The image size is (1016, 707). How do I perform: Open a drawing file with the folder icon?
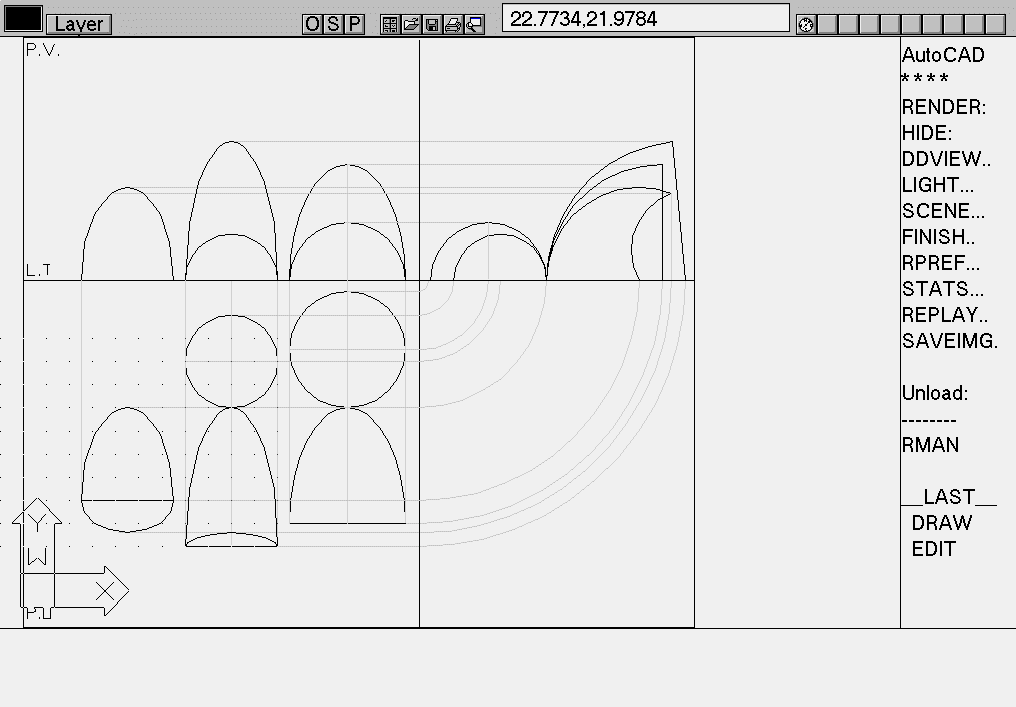click(411, 23)
